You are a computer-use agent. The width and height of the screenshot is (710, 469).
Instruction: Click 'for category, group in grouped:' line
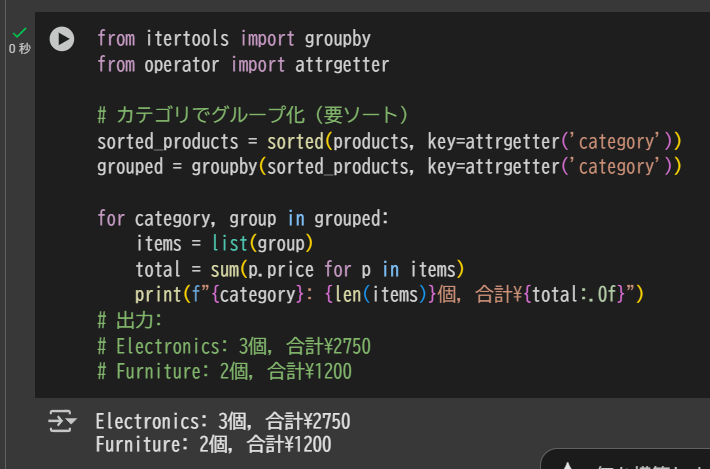pyautogui.click(x=243, y=219)
